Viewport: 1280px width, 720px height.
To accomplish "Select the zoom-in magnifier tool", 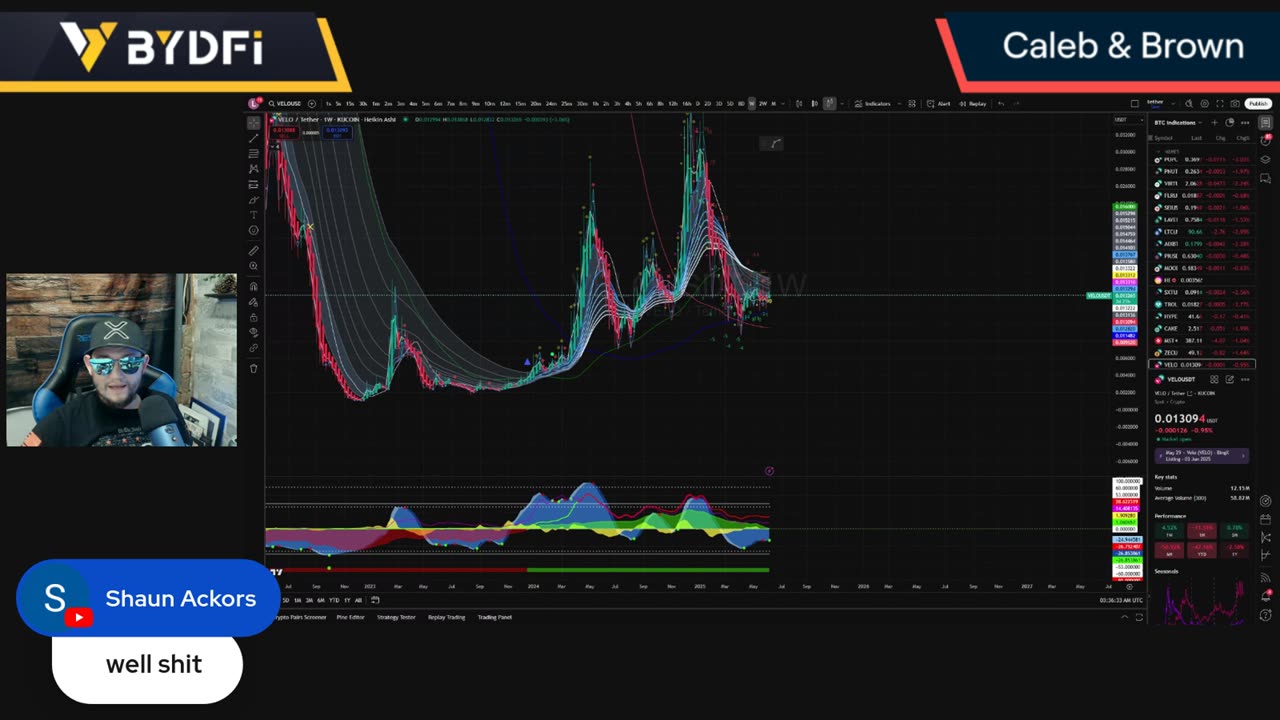I will [x=253, y=266].
